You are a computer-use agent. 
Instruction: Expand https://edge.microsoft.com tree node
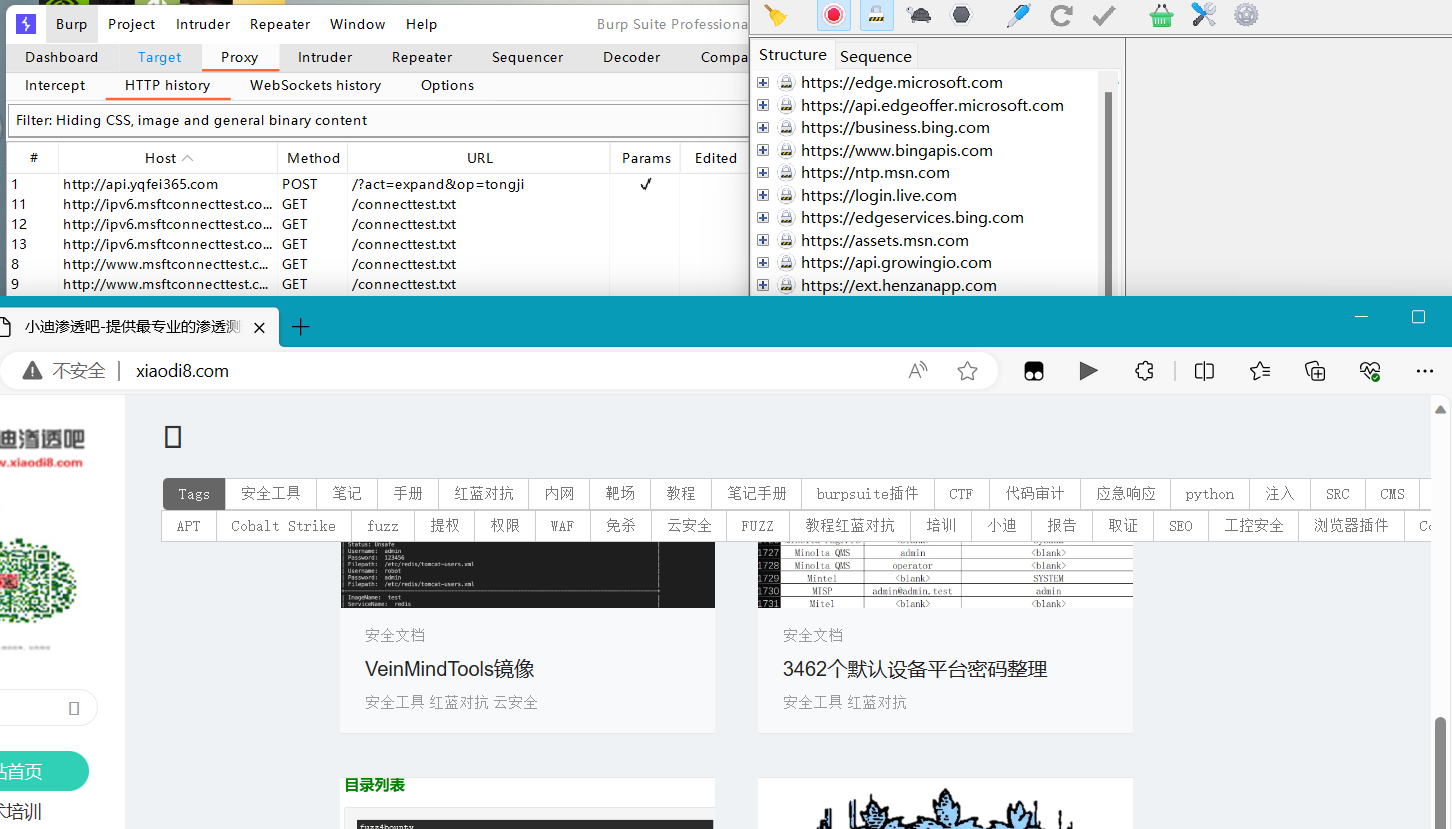tap(763, 83)
